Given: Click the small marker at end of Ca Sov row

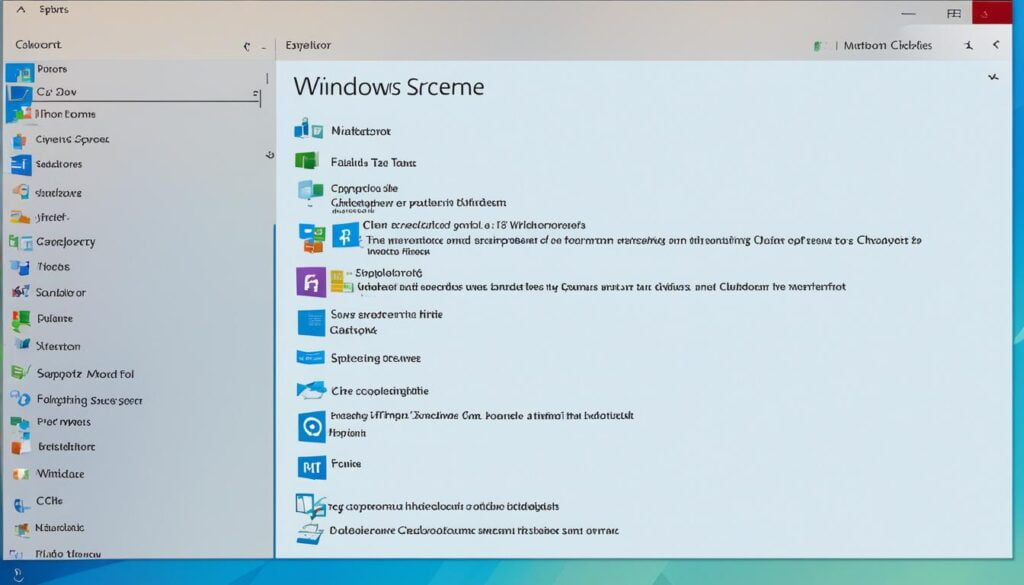Looking at the screenshot, I should (x=257, y=94).
